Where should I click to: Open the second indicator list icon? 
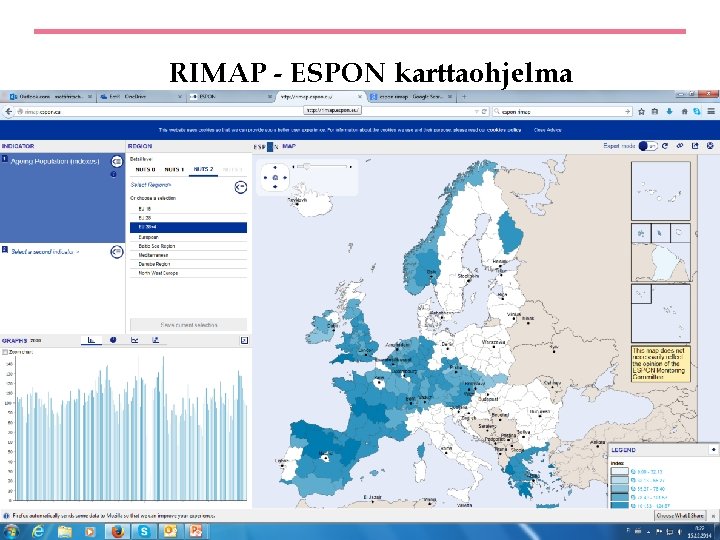click(x=117, y=252)
